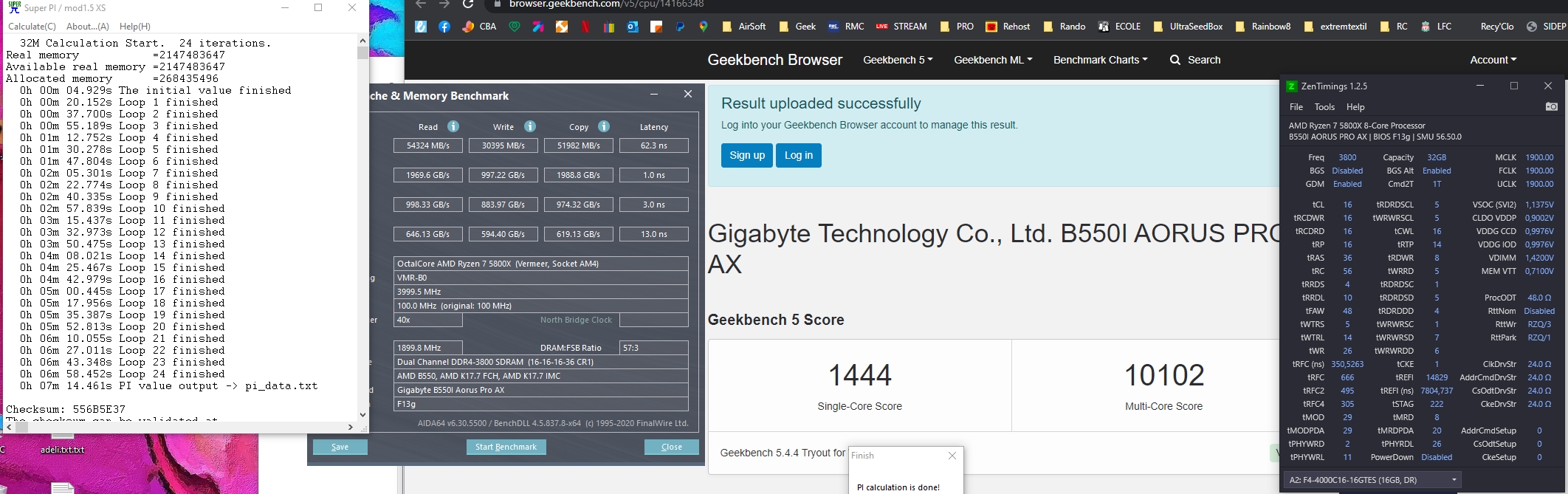
Task: Open ZenTimings Help menu
Action: click(1355, 107)
